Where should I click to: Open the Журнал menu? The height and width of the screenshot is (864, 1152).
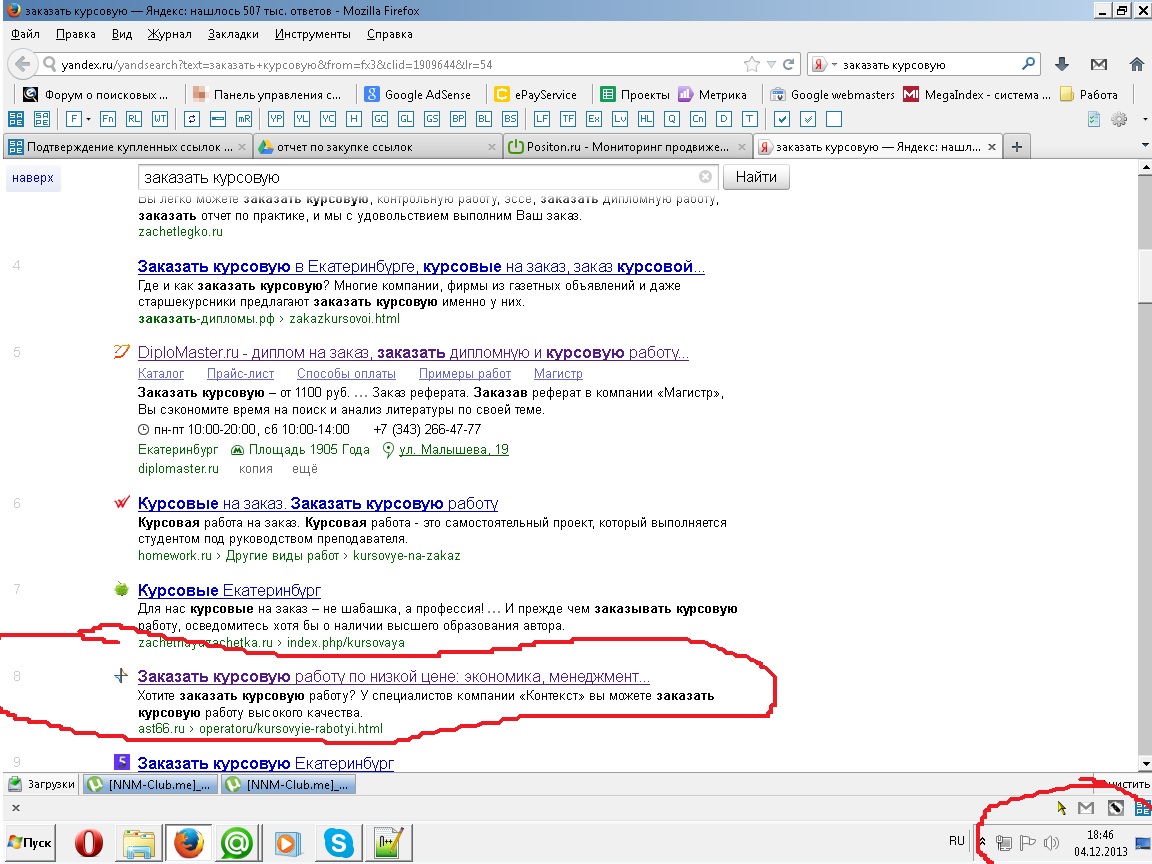pos(169,34)
